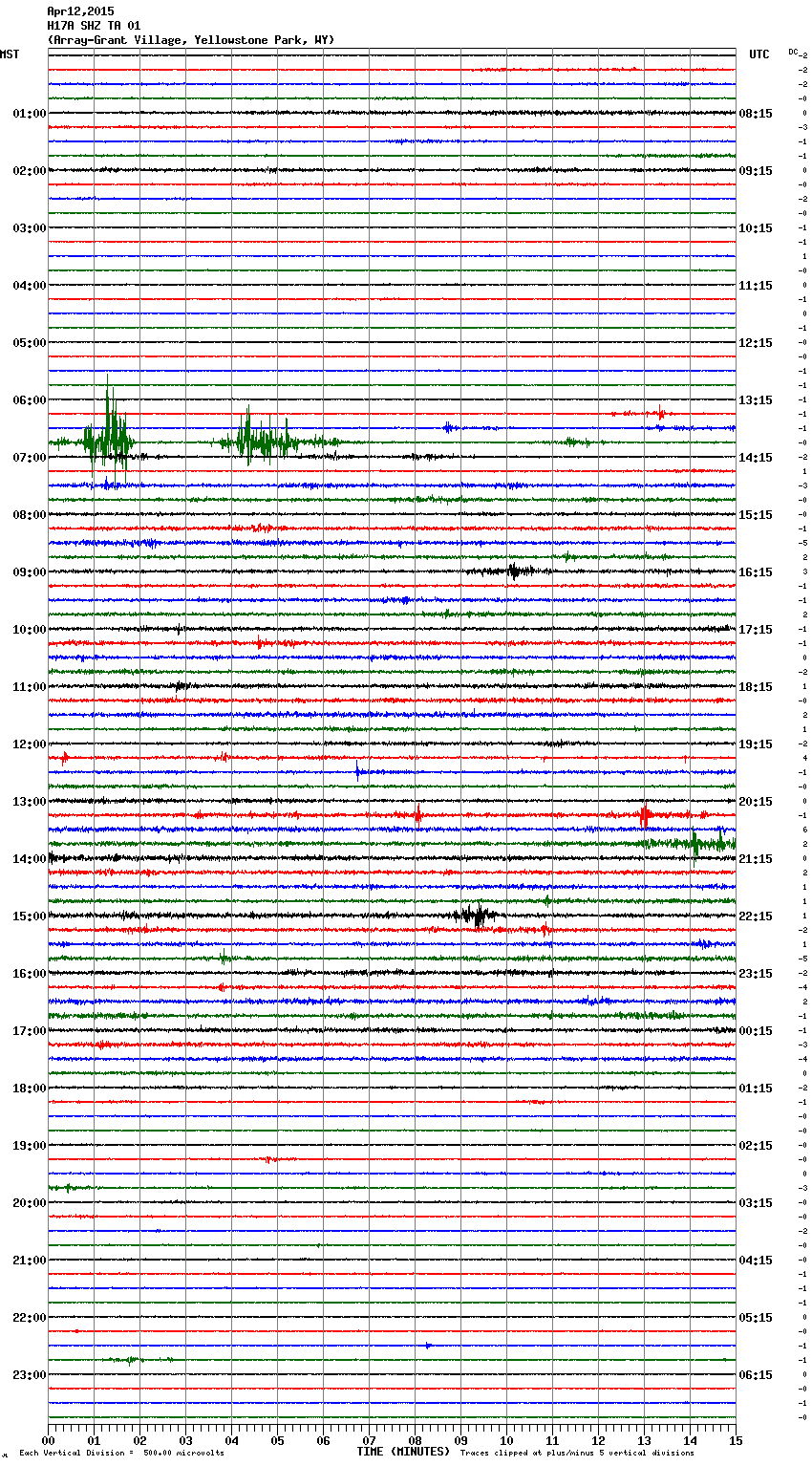Click the 03:15 UTC time label
Viewport: 812px width, 1466px height.
pyautogui.click(x=756, y=1203)
